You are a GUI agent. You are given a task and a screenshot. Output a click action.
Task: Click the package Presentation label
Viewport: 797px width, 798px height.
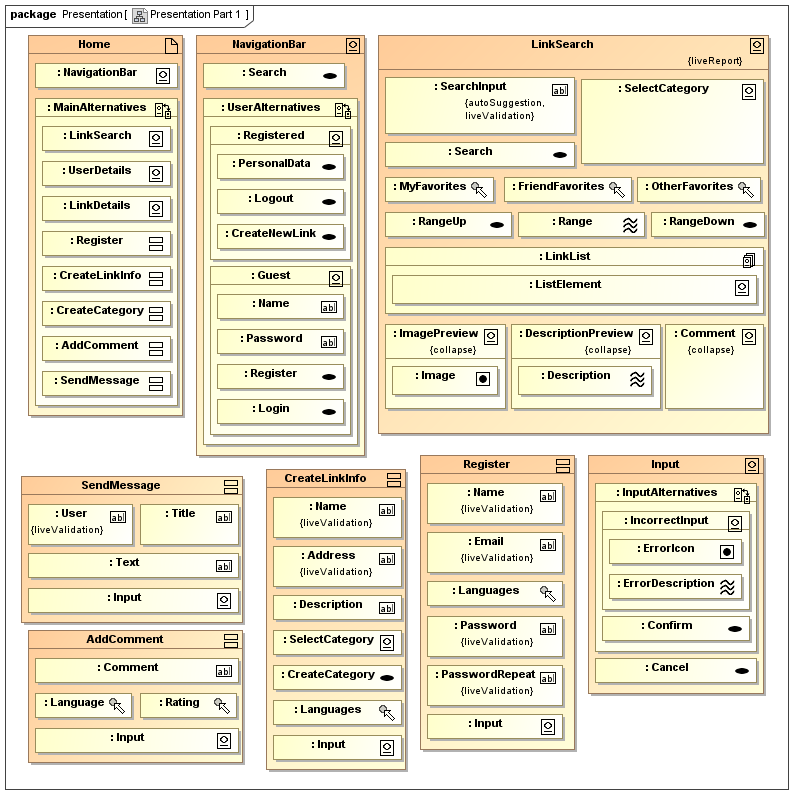pos(66,14)
